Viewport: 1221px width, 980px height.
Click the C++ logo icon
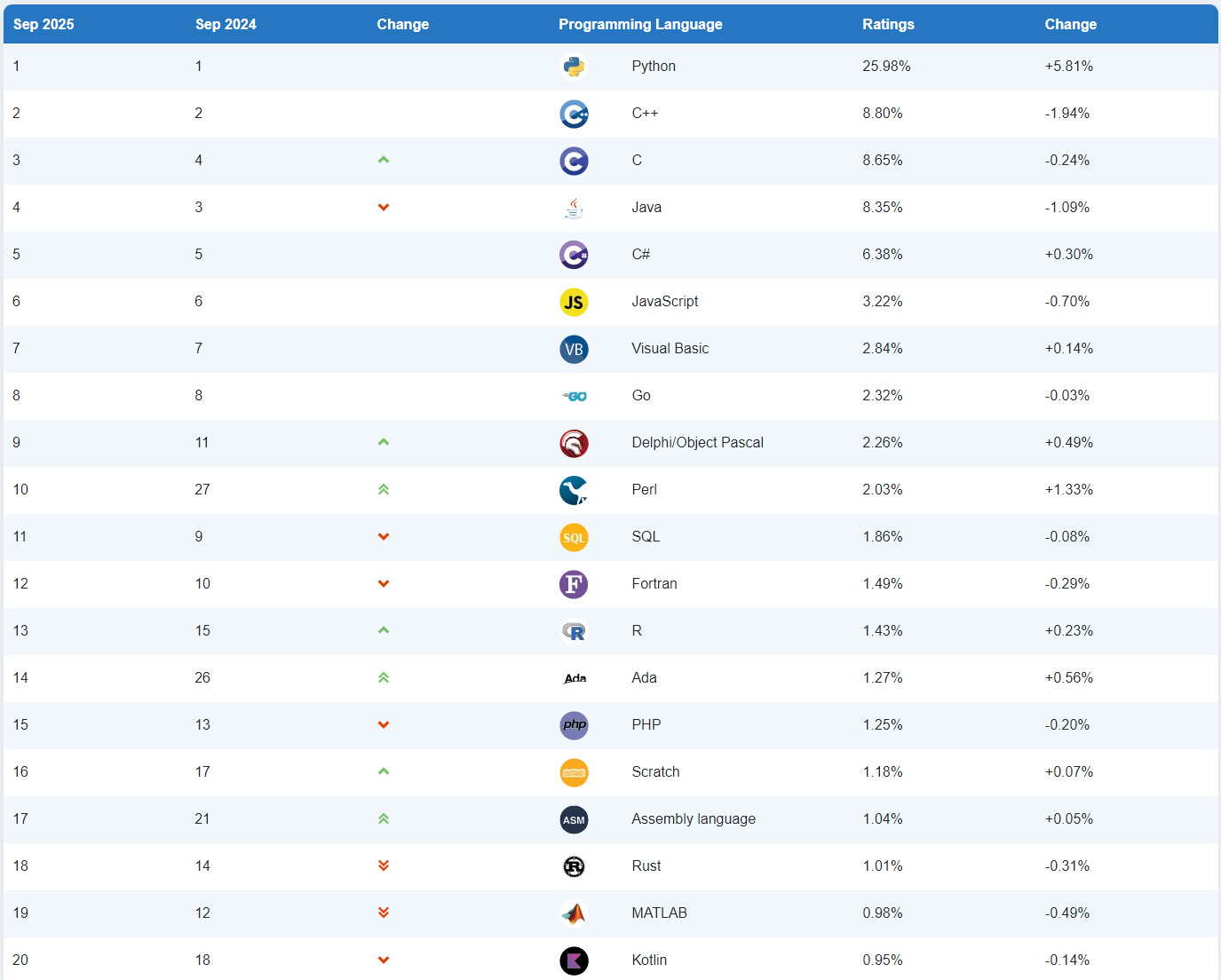574,114
